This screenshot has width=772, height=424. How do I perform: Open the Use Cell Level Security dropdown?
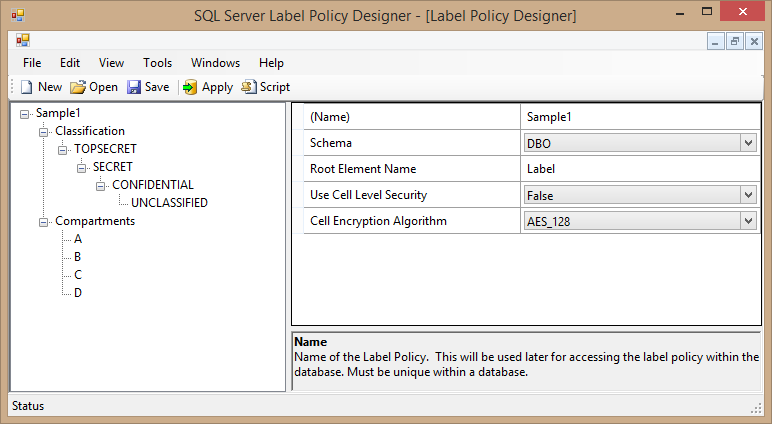pos(748,195)
